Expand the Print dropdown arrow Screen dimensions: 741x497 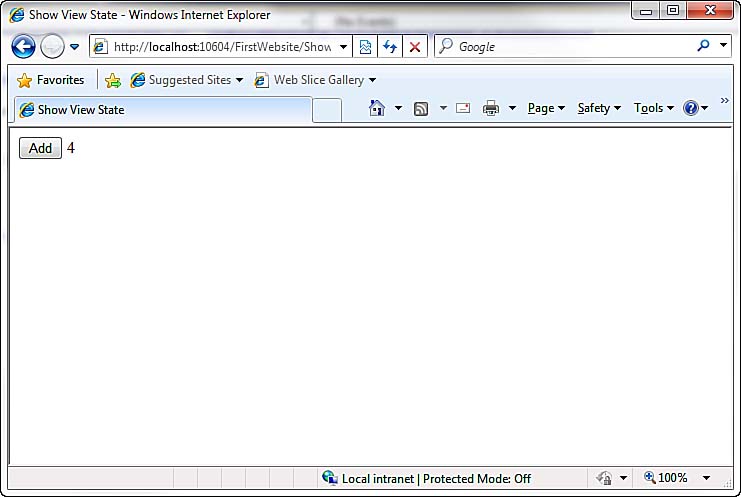click(512, 108)
